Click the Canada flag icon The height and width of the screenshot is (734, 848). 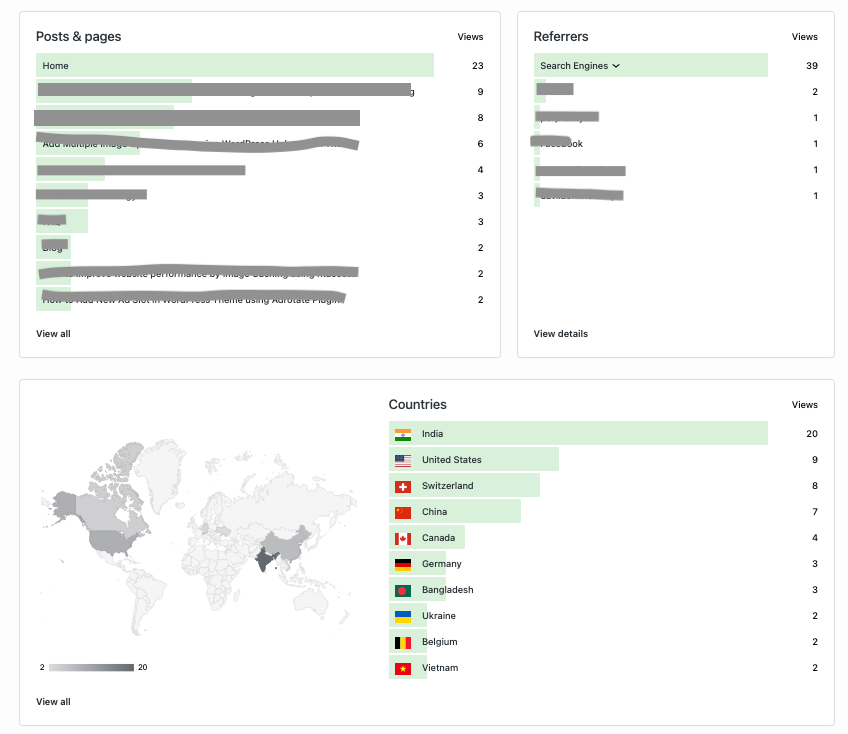point(403,538)
